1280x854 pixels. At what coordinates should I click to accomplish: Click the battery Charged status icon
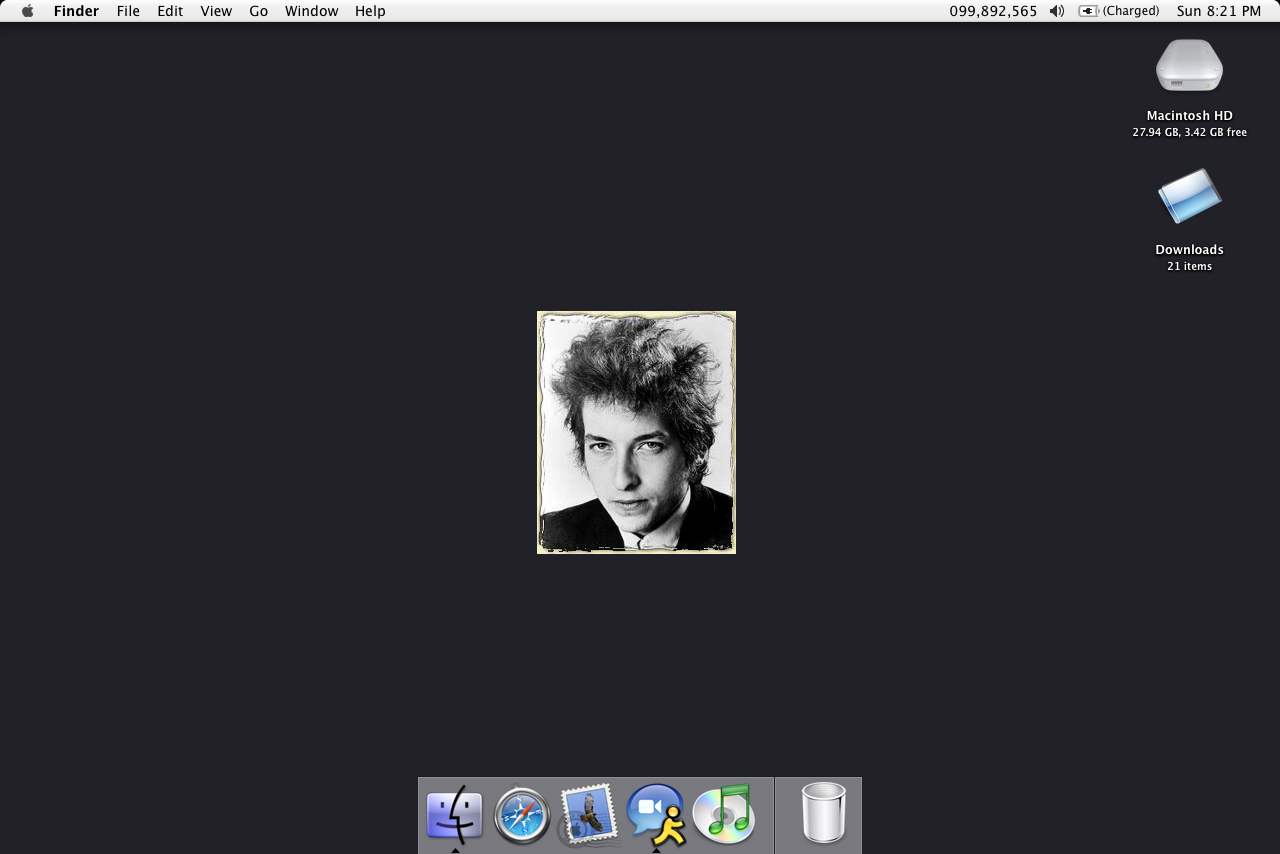pyautogui.click(x=1119, y=11)
